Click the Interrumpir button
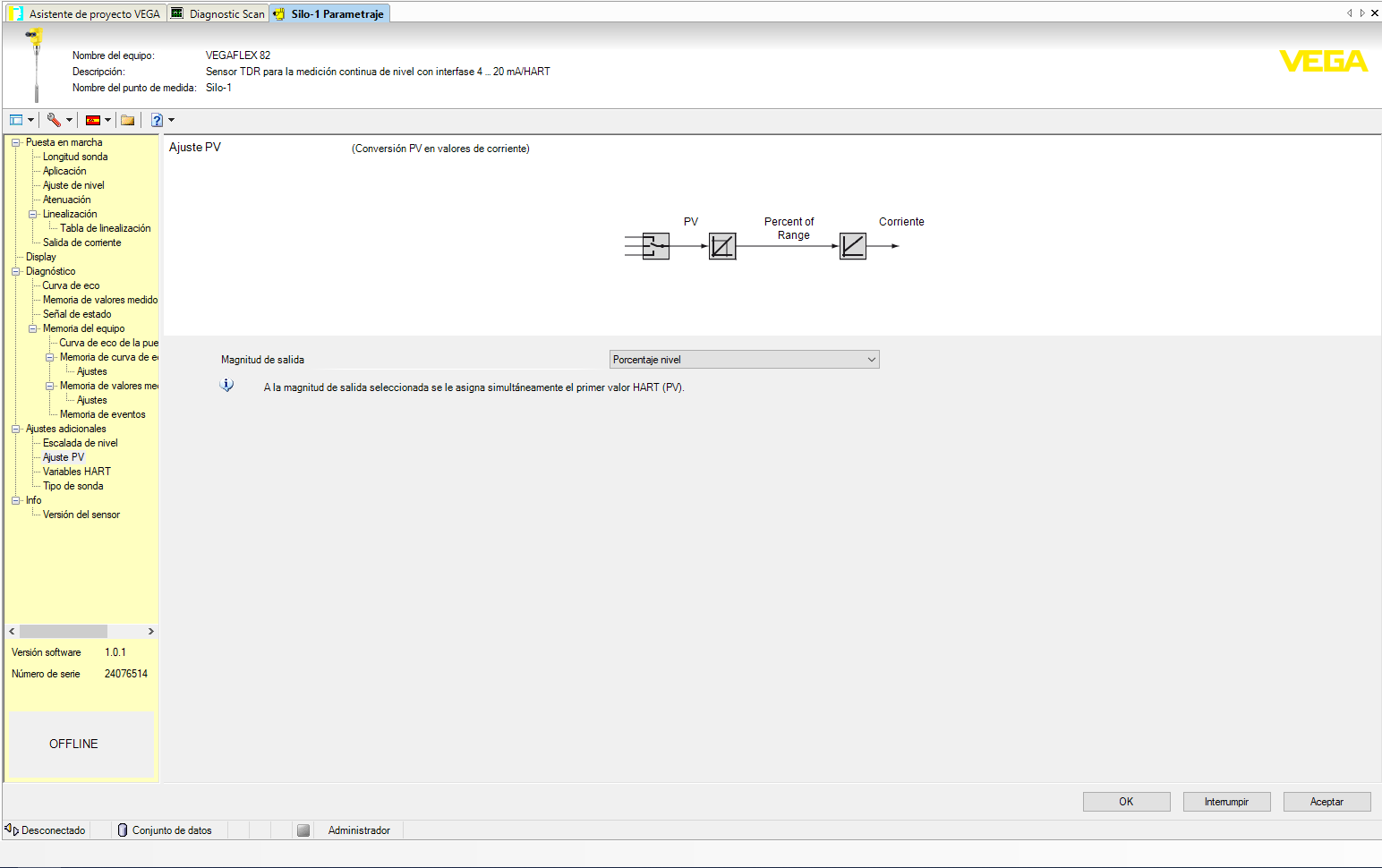The width and height of the screenshot is (1382, 868). click(x=1226, y=801)
